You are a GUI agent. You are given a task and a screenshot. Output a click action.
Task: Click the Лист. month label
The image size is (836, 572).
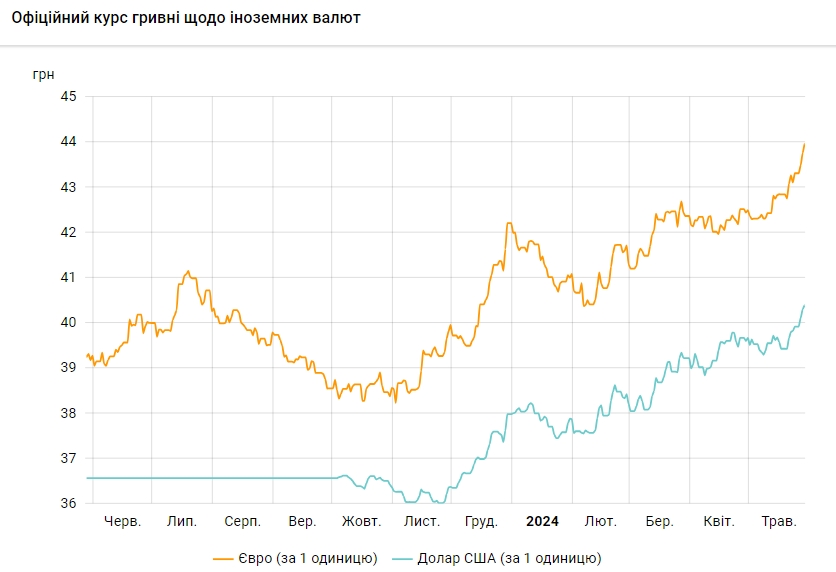click(422, 521)
